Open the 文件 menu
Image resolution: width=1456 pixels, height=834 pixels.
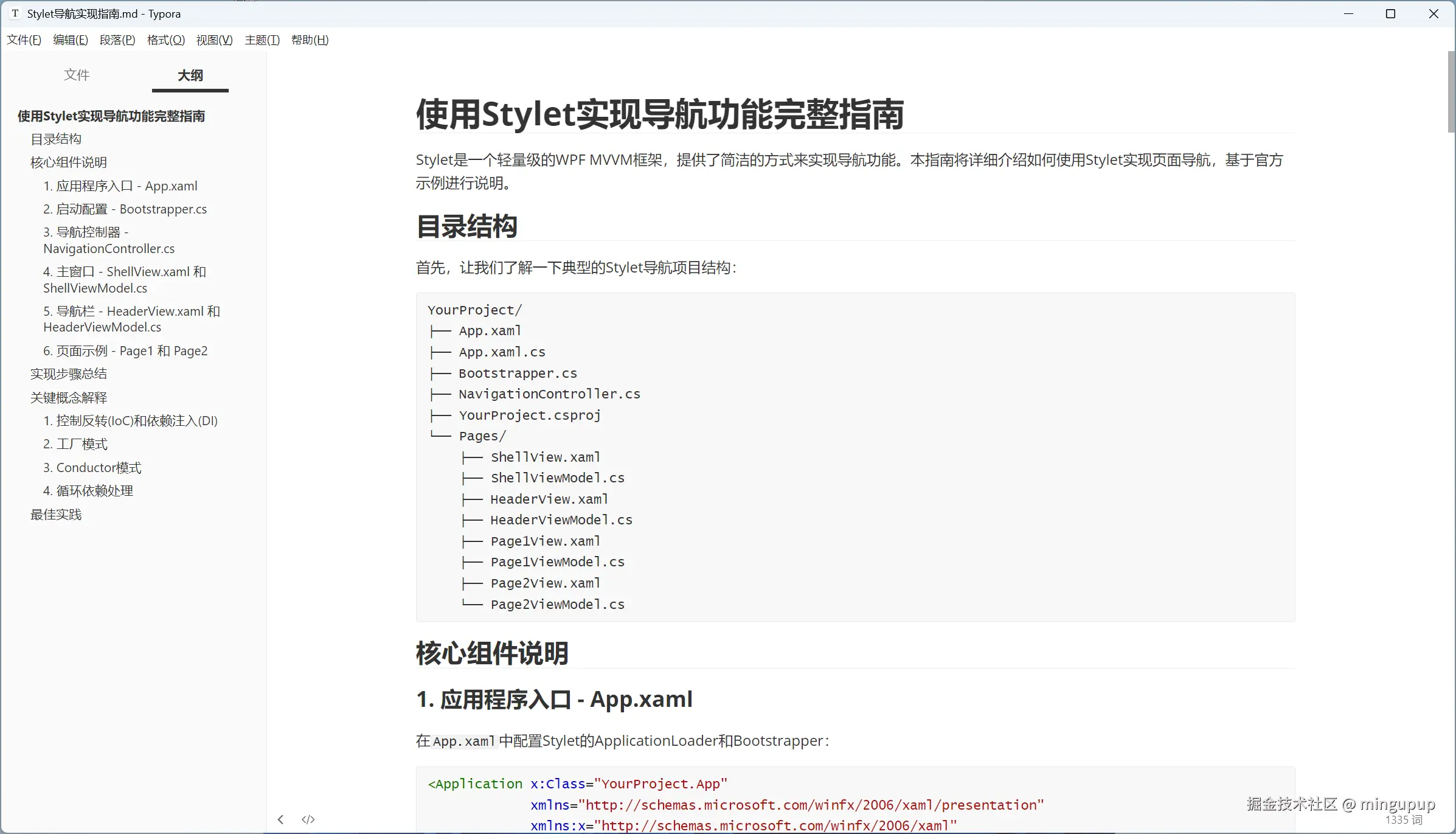24,40
